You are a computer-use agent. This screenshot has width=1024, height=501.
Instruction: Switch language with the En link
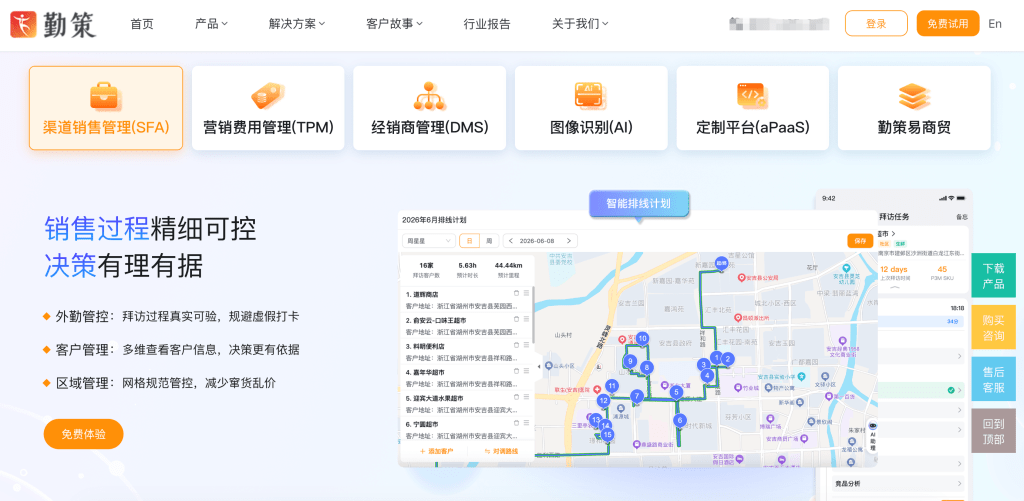tap(995, 24)
